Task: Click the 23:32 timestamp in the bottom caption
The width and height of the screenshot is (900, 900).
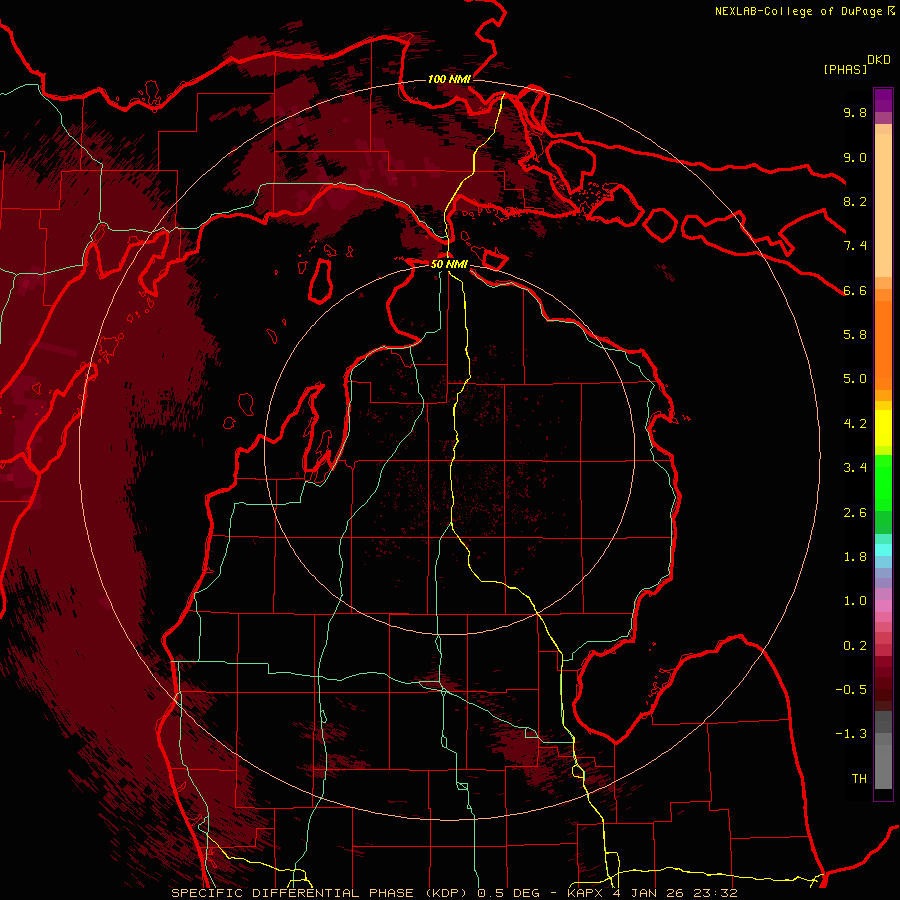Action: [x=715, y=893]
